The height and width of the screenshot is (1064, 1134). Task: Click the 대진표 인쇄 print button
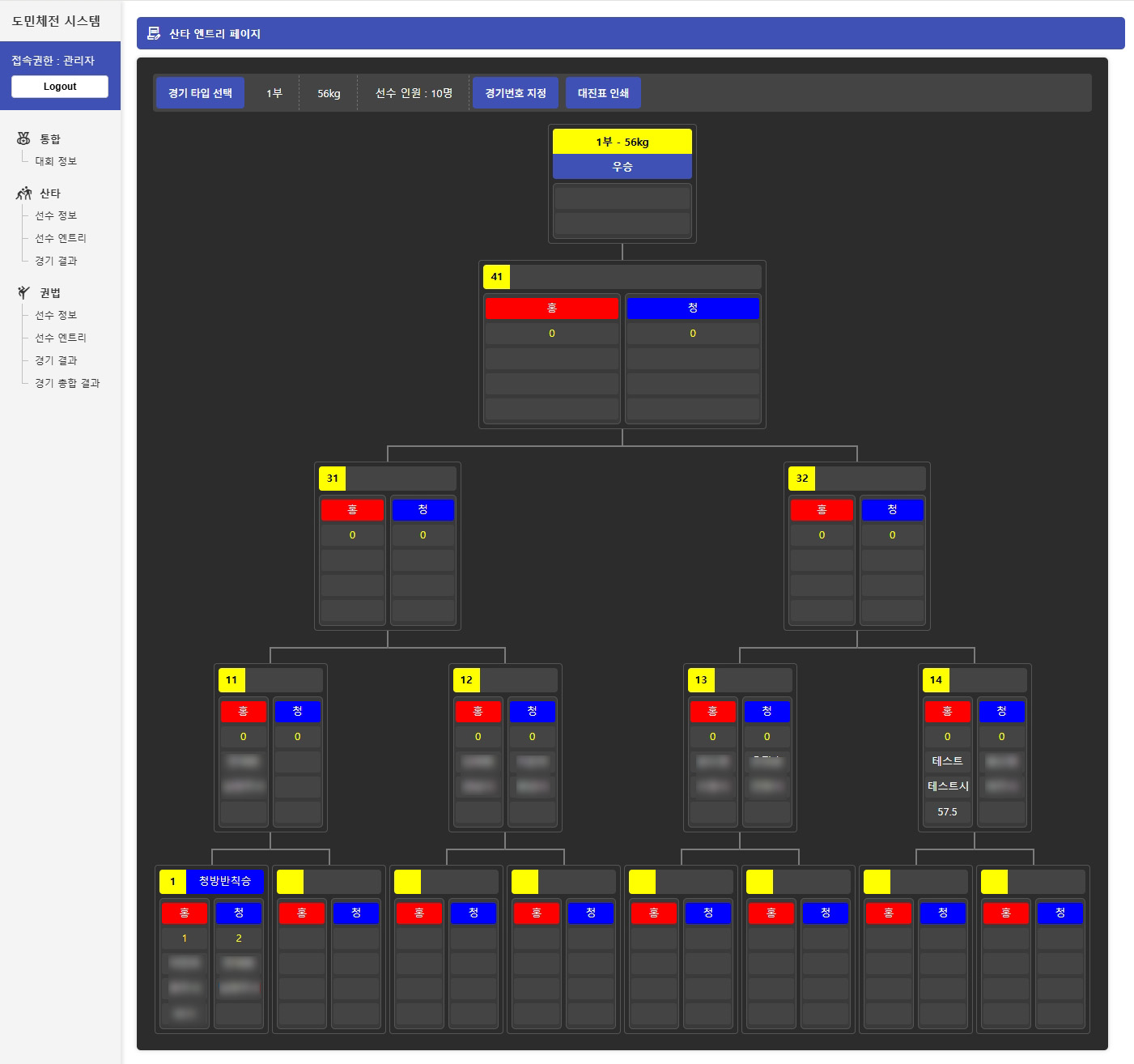tap(603, 93)
